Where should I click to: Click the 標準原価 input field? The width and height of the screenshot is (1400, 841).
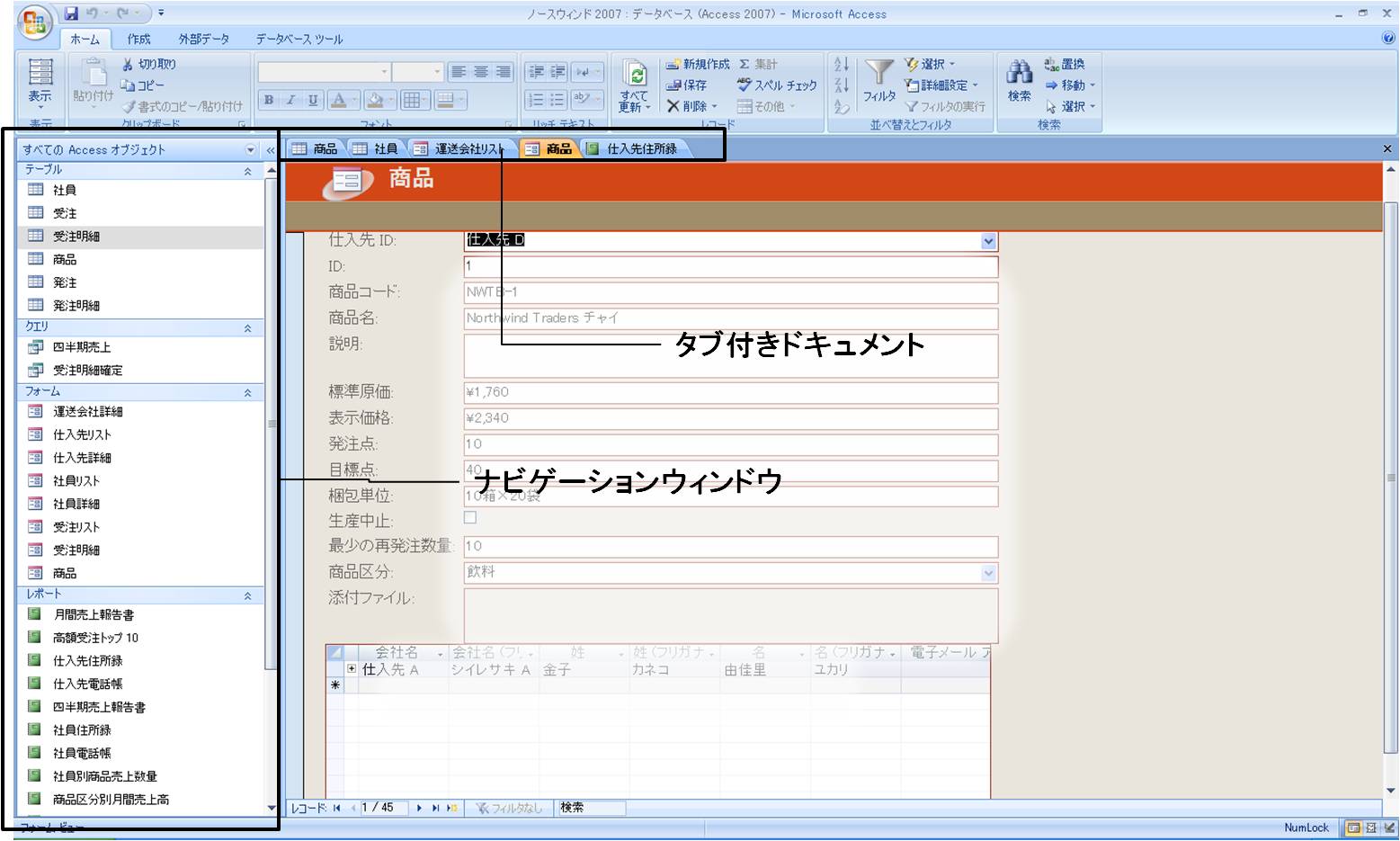point(730,393)
